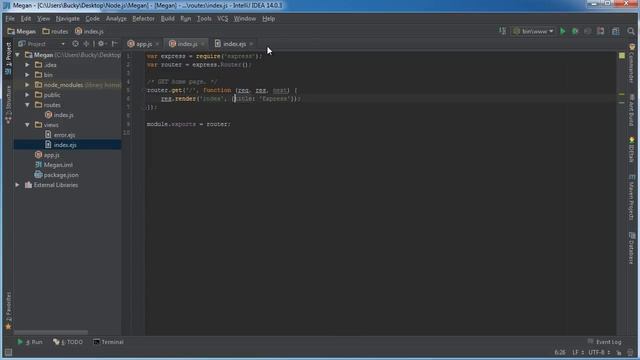640x360 pixels.
Task: Expand the node_modules folder arrow
Action: (27, 85)
